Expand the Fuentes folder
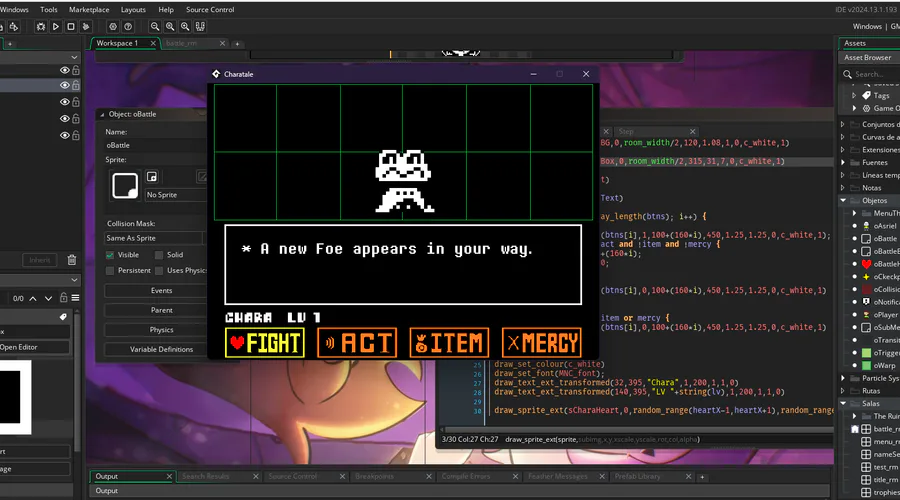This screenshot has height=500, width=900. (x=843, y=162)
